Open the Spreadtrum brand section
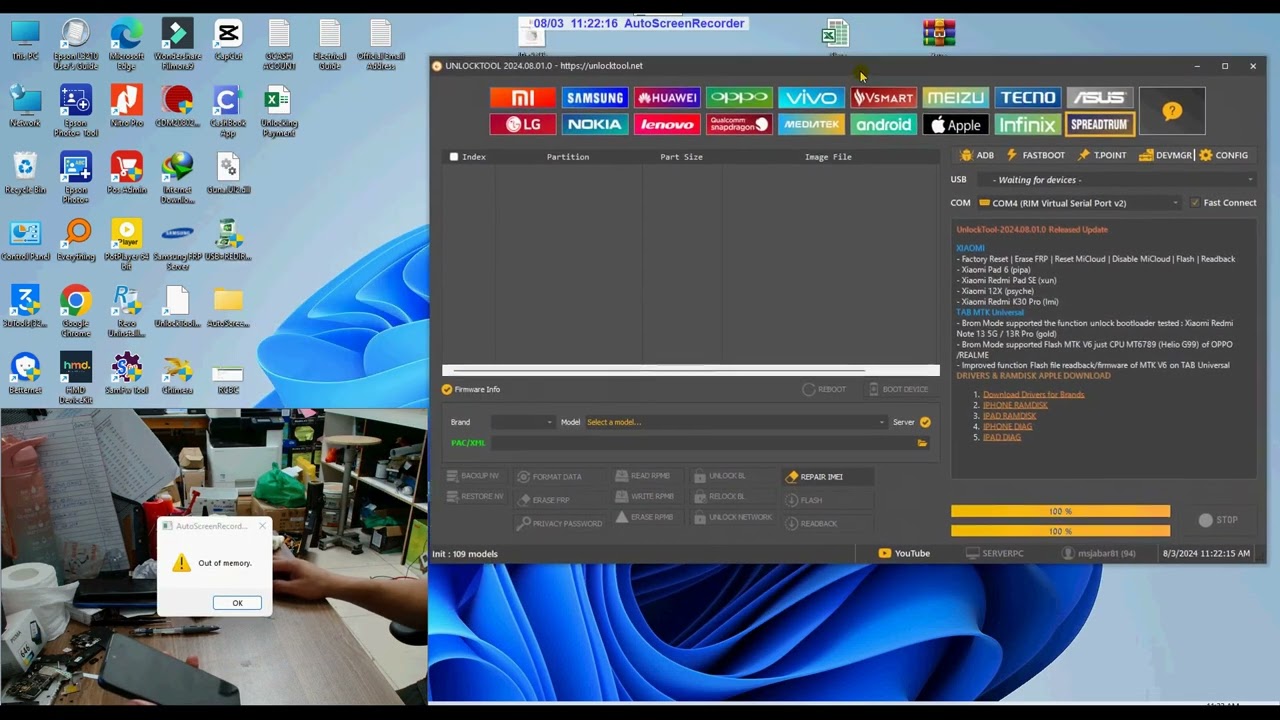 (1099, 125)
